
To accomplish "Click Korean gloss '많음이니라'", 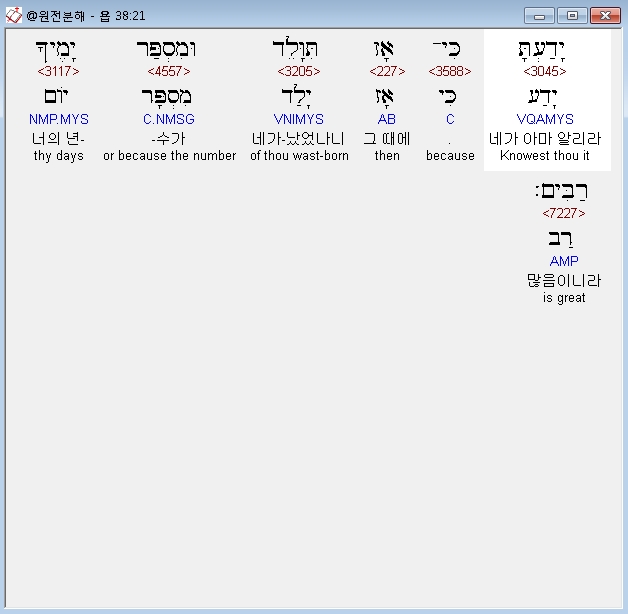I will point(564,280).
